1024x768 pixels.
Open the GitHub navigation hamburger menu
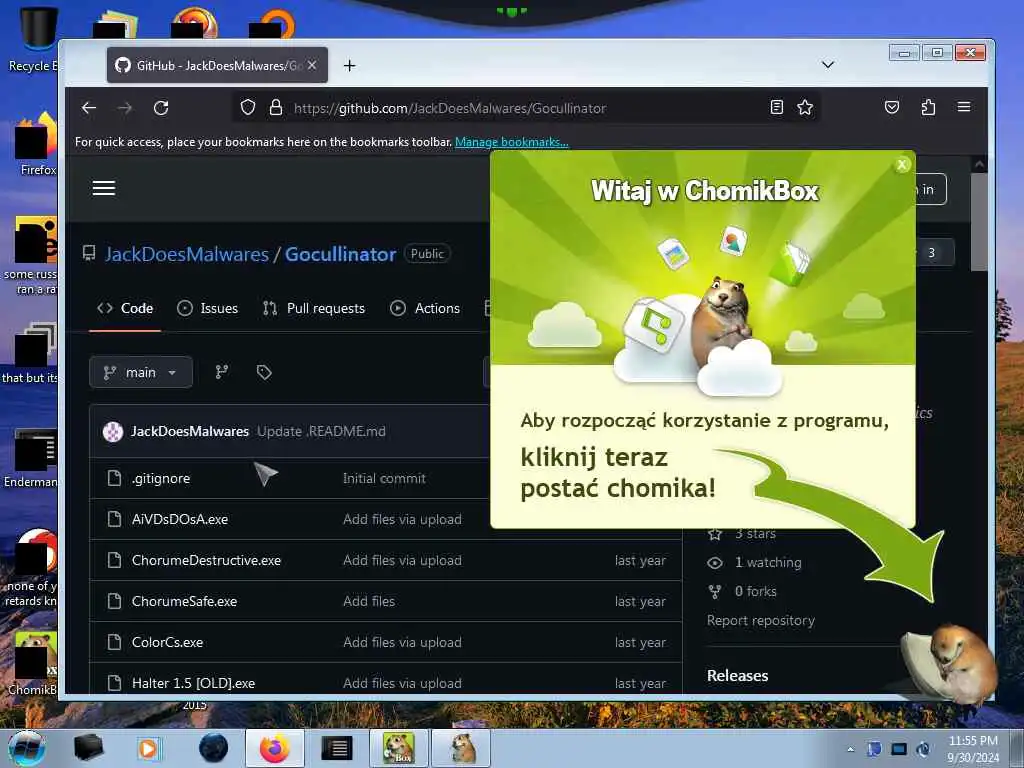pyautogui.click(x=104, y=189)
